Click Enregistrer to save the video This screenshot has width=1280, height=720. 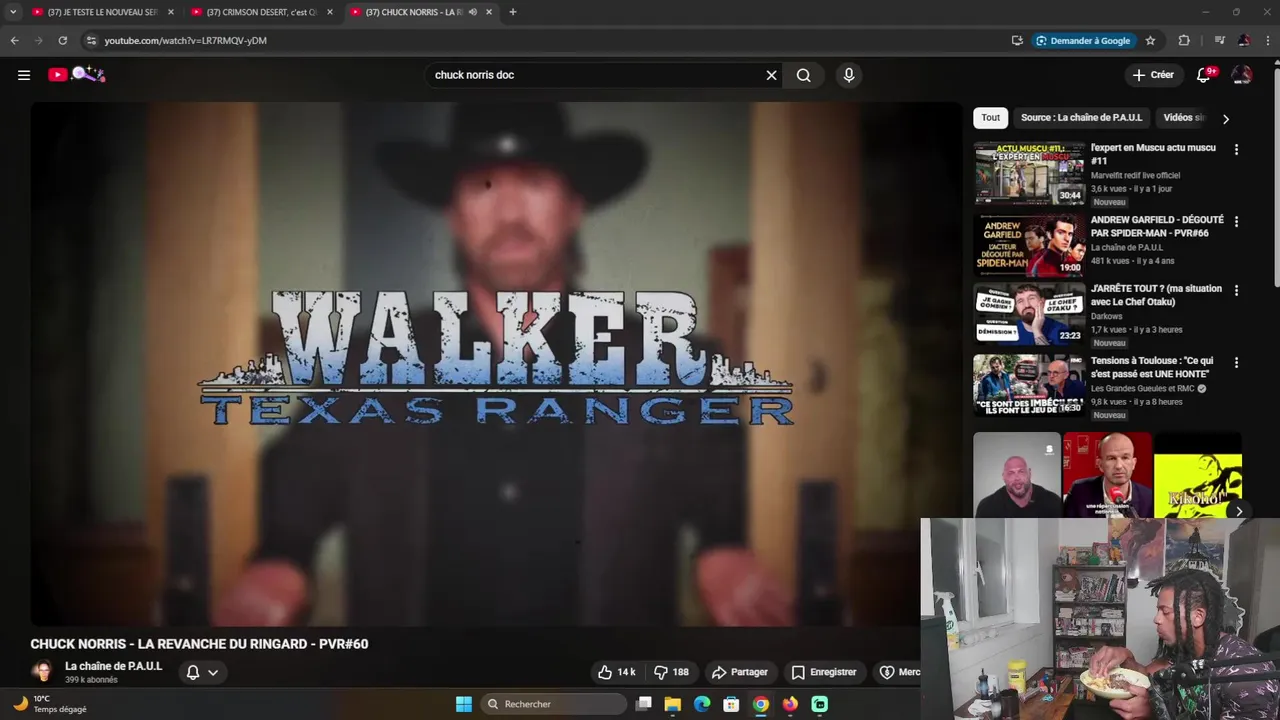tap(824, 672)
